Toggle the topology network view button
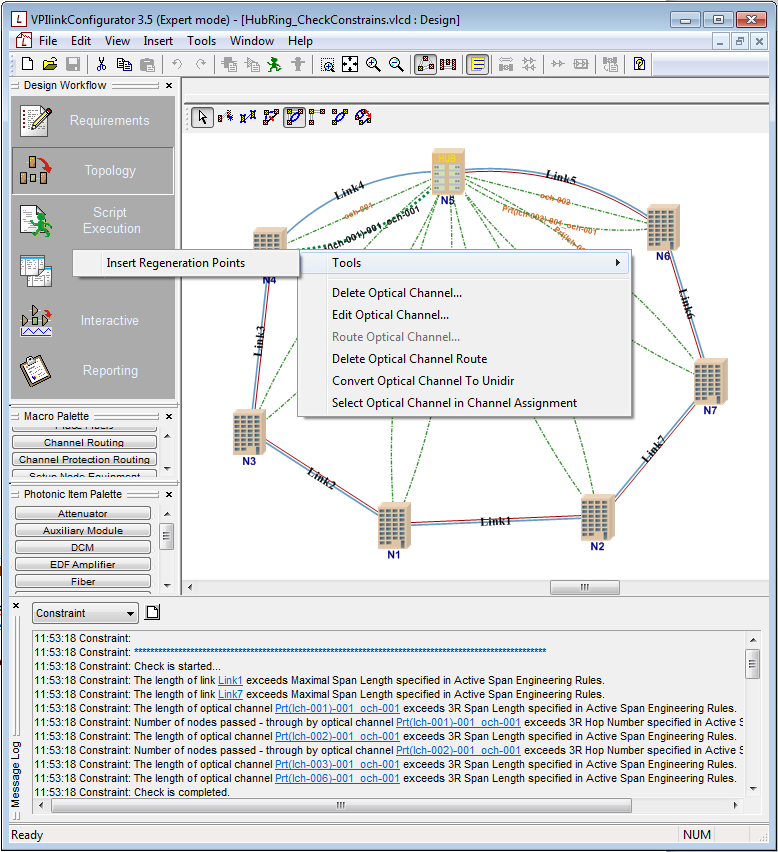The width and height of the screenshot is (778, 852). click(425, 64)
